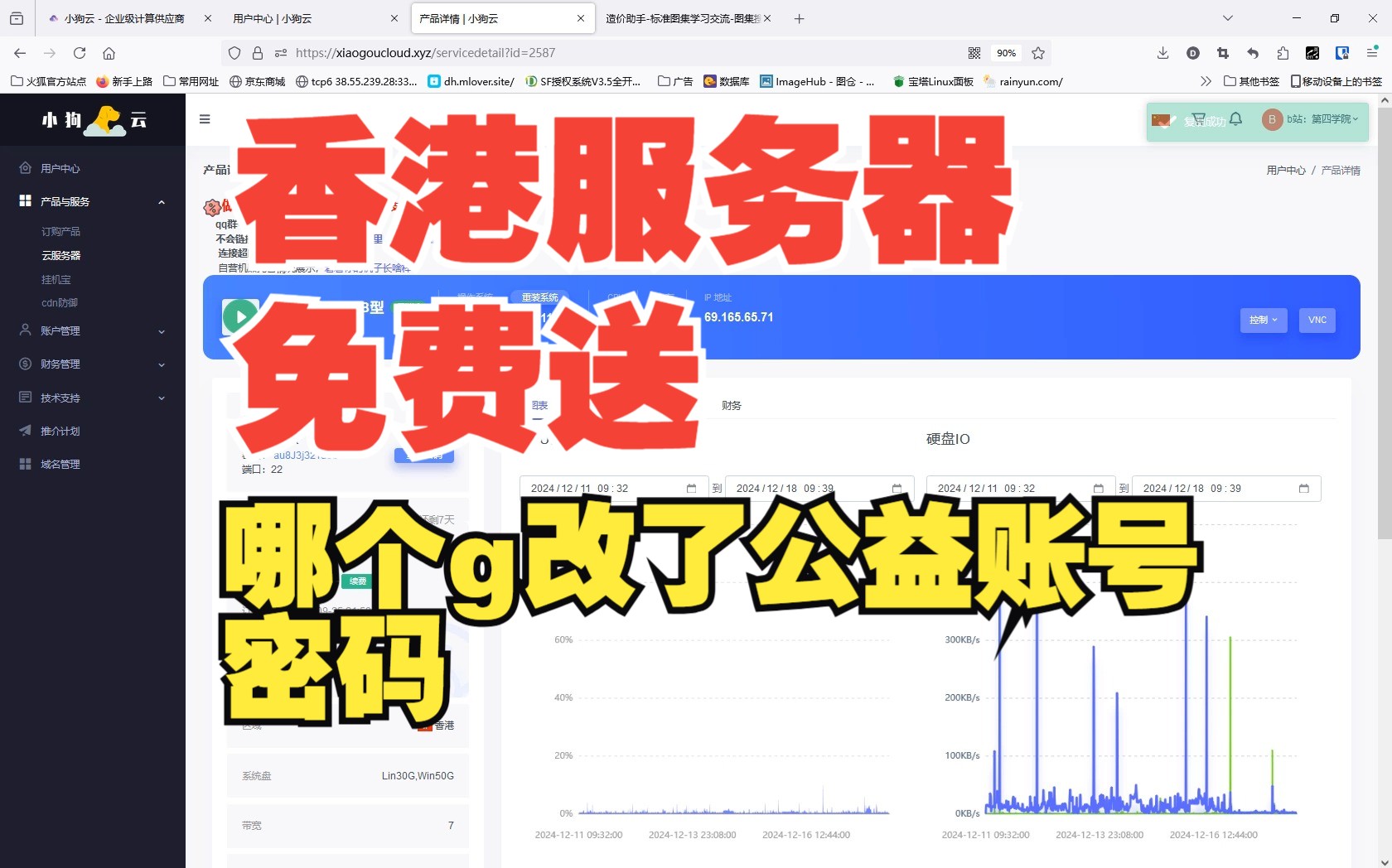Open new browser tab with plus icon
Image resolution: width=1392 pixels, height=868 pixels.
point(799,18)
